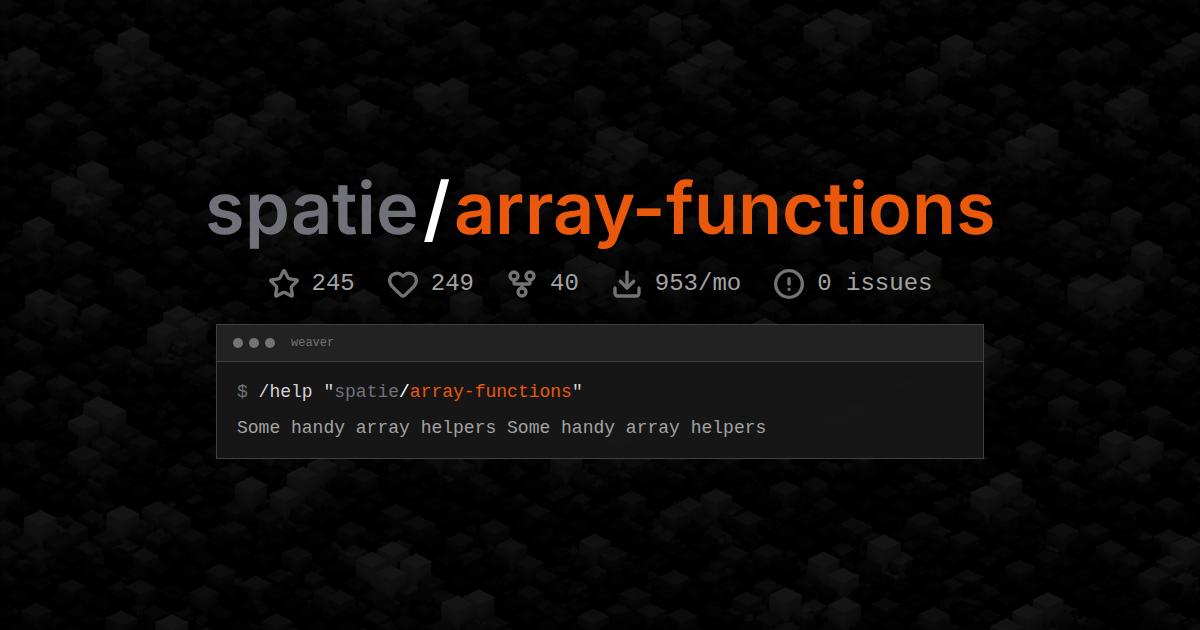Click the heart icon showing 249 likes
Viewport: 1200px width, 630px height.
(404, 283)
